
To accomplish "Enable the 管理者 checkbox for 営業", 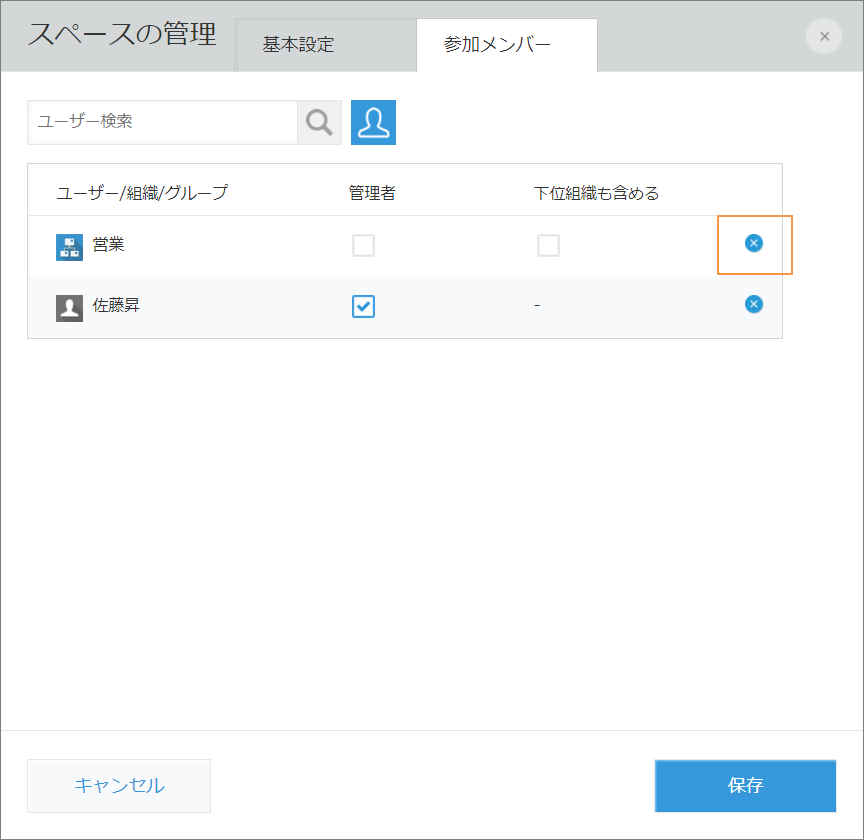I will coord(363,244).
